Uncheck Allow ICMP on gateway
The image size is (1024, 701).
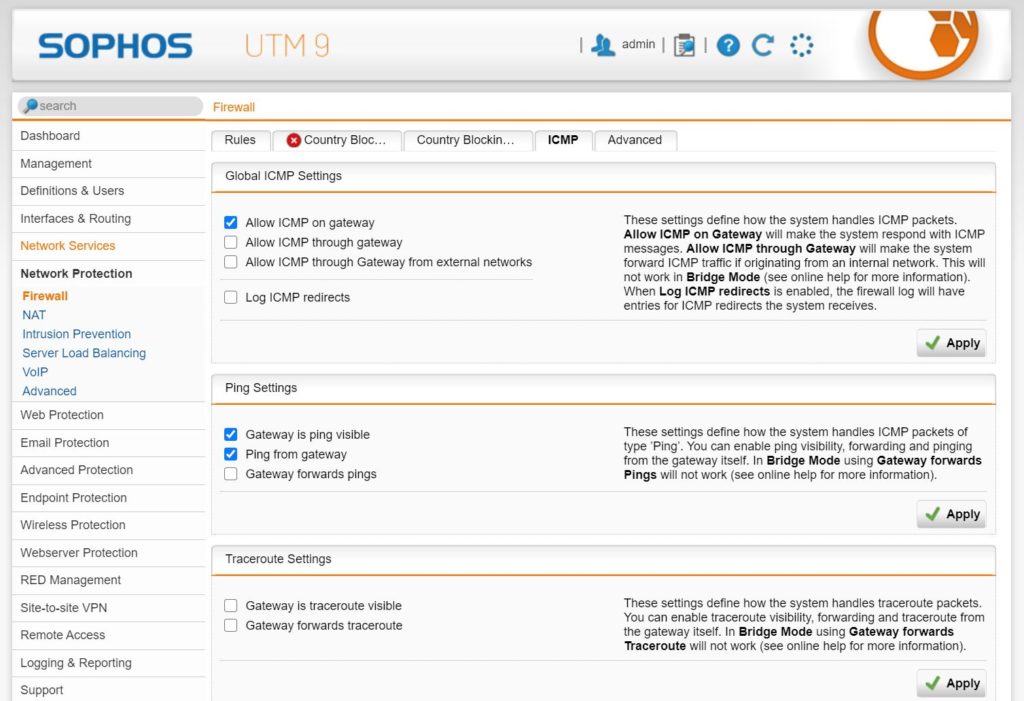230,222
